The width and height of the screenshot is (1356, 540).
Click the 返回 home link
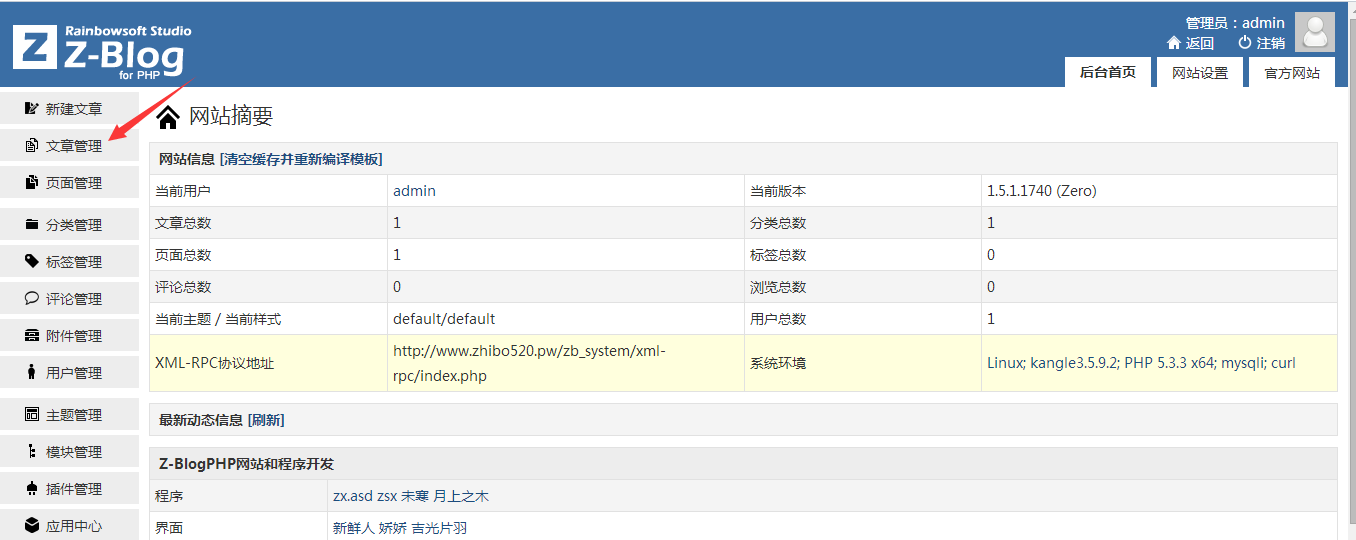click(1190, 43)
